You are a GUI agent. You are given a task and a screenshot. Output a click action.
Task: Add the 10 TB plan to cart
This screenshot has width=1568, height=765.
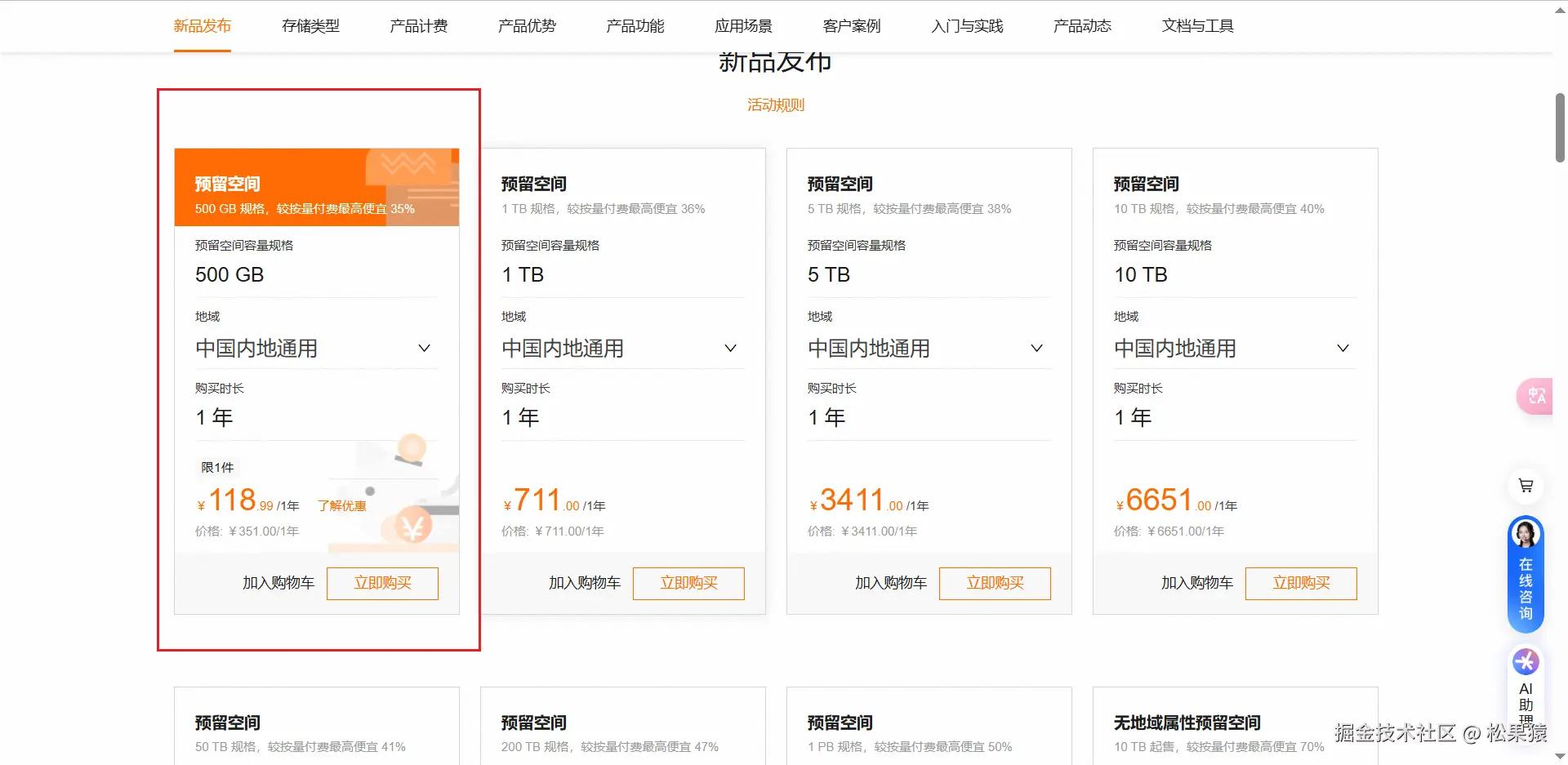(x=1197, y=583)
